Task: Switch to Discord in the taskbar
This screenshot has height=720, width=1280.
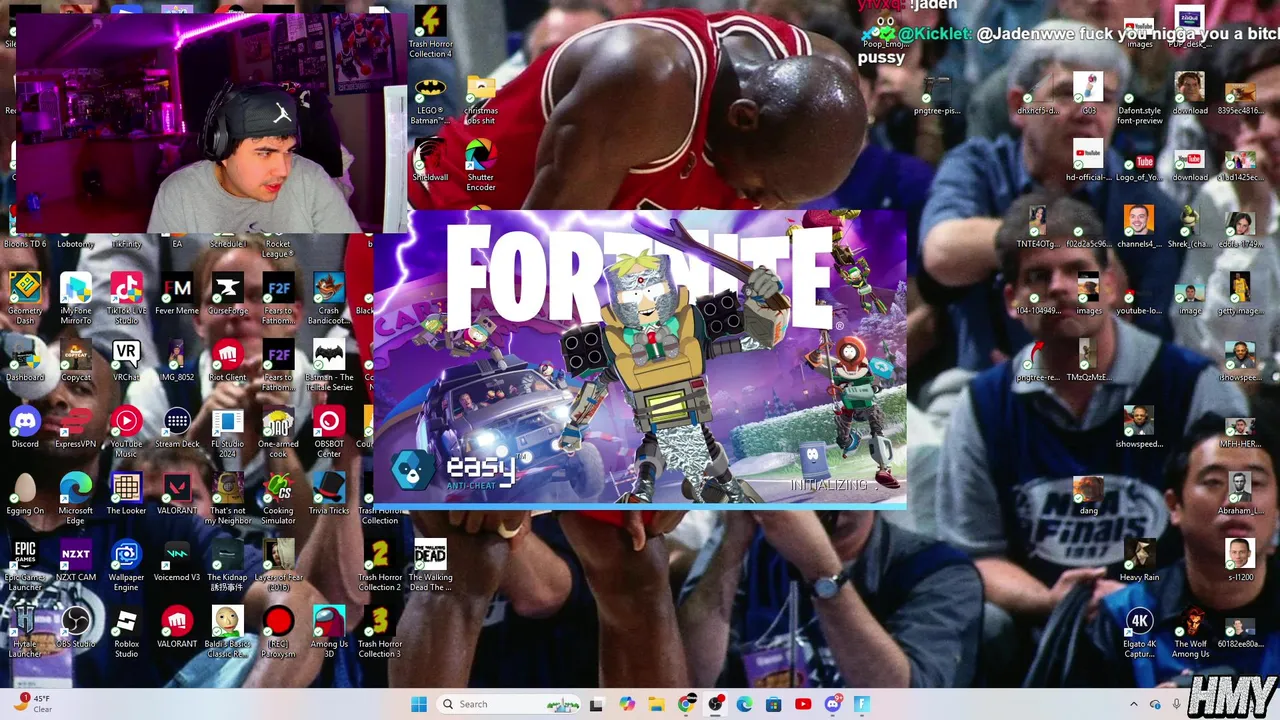Action: click(832, 704)
